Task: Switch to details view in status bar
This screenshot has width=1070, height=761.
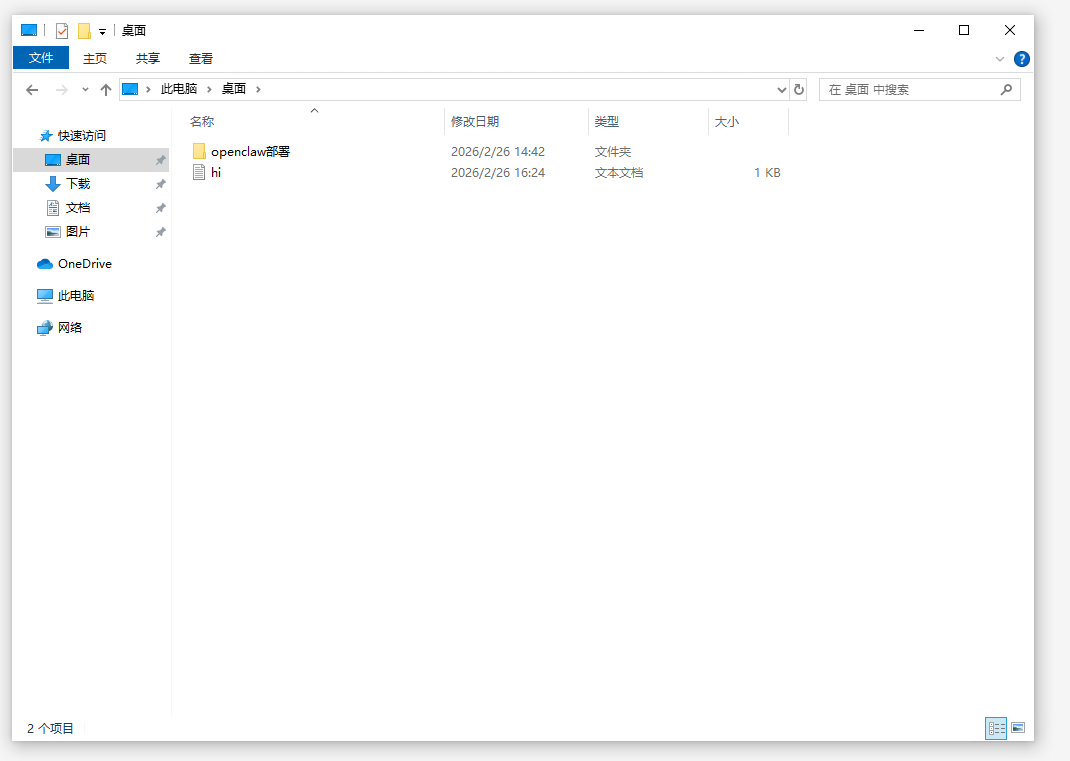Action: [996, 728]
